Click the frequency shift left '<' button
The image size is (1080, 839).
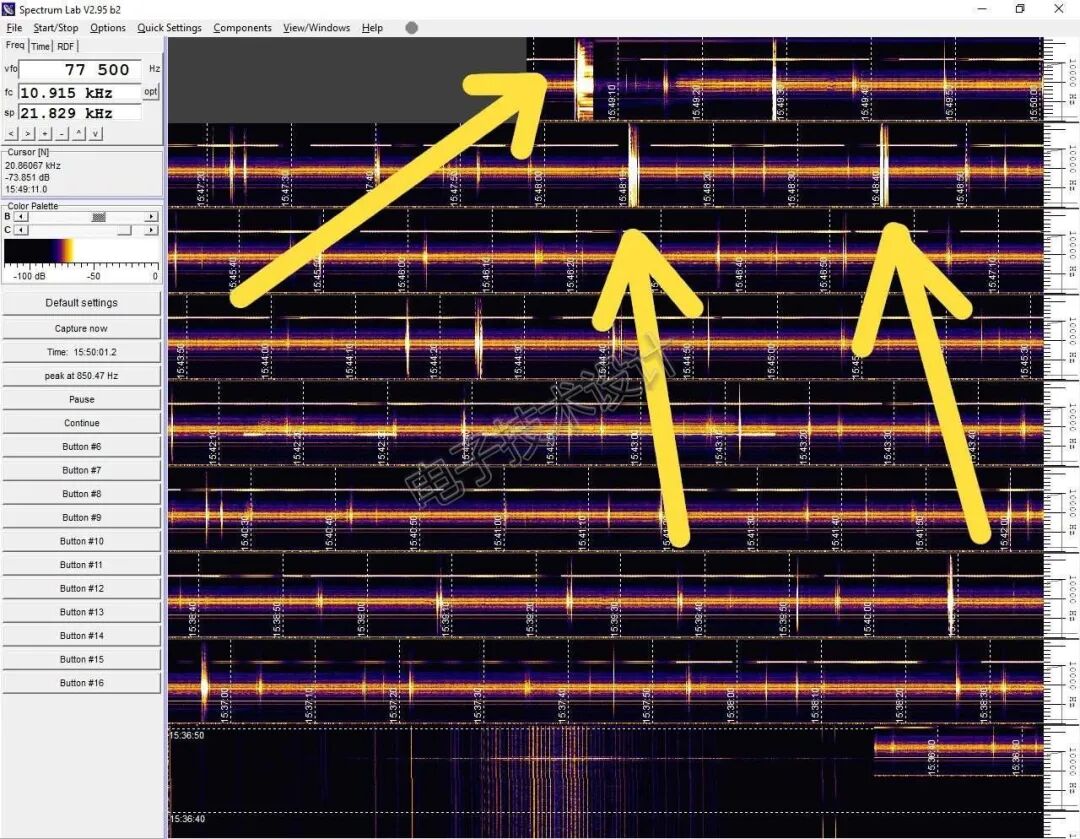pos(12,134)
